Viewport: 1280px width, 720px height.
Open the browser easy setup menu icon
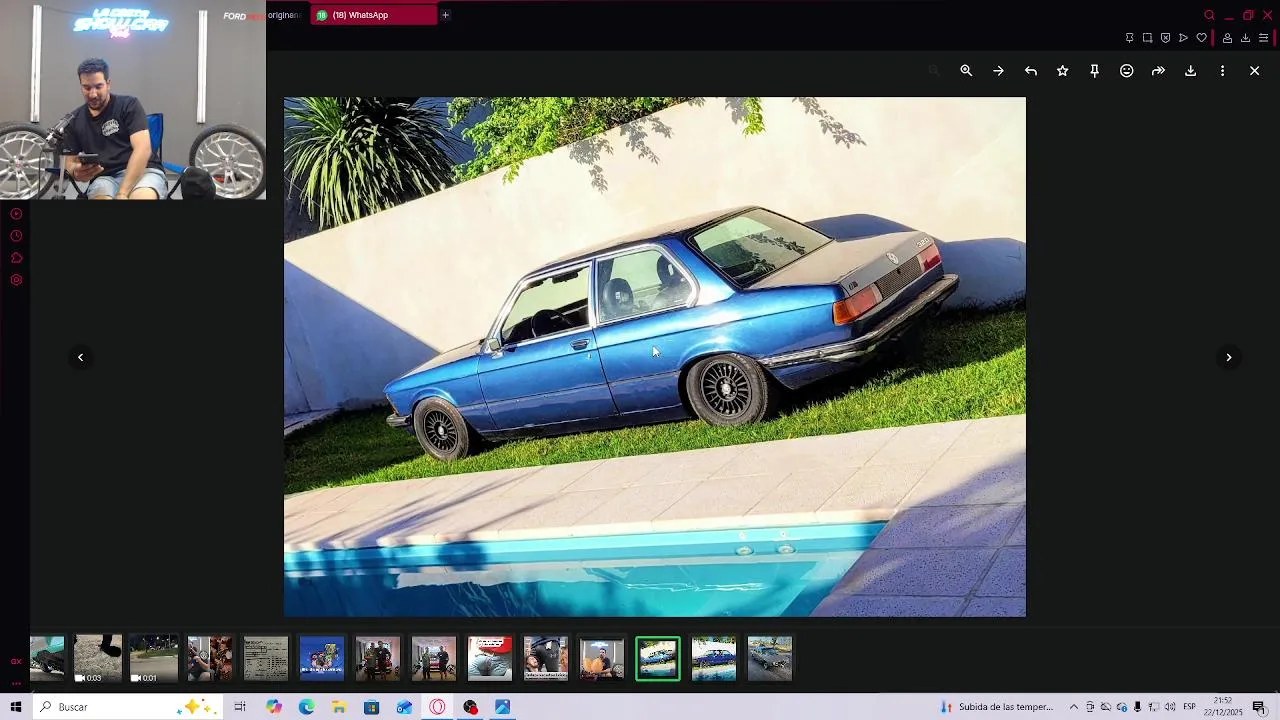click(x=1263, y=38)
